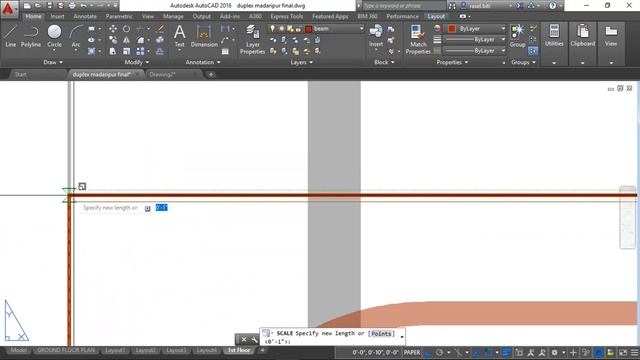Click the Plot printer icon in quick access

[72, 6]
